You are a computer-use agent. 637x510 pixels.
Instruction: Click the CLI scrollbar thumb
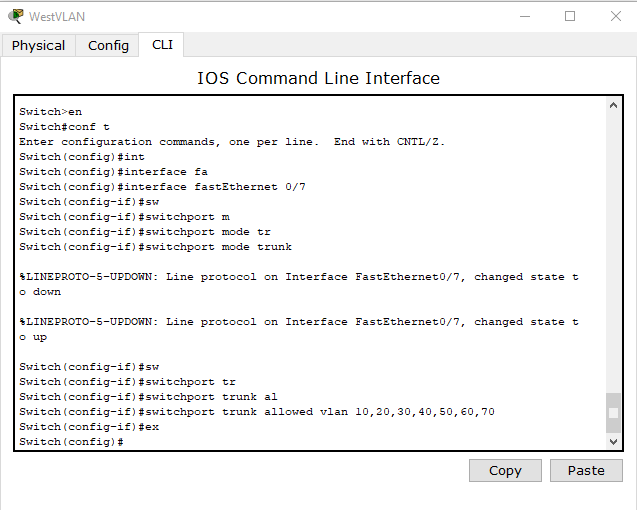click(x=613, y=413)
